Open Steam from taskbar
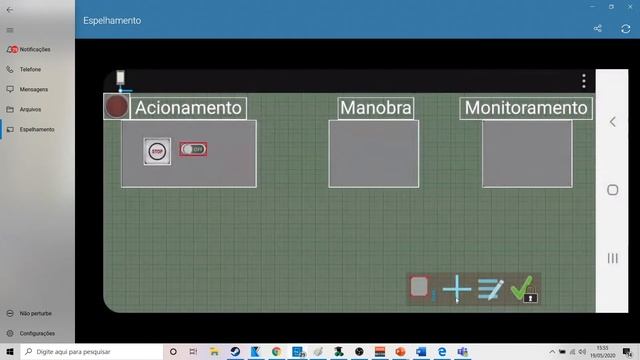This screenshot has width=640, height=360. click(x=235, y=351)
